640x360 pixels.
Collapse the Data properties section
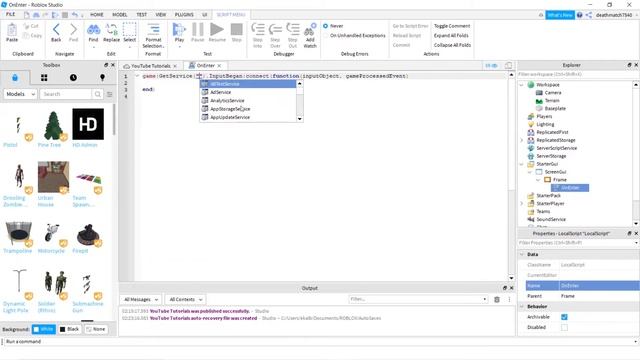coord(522,254)
